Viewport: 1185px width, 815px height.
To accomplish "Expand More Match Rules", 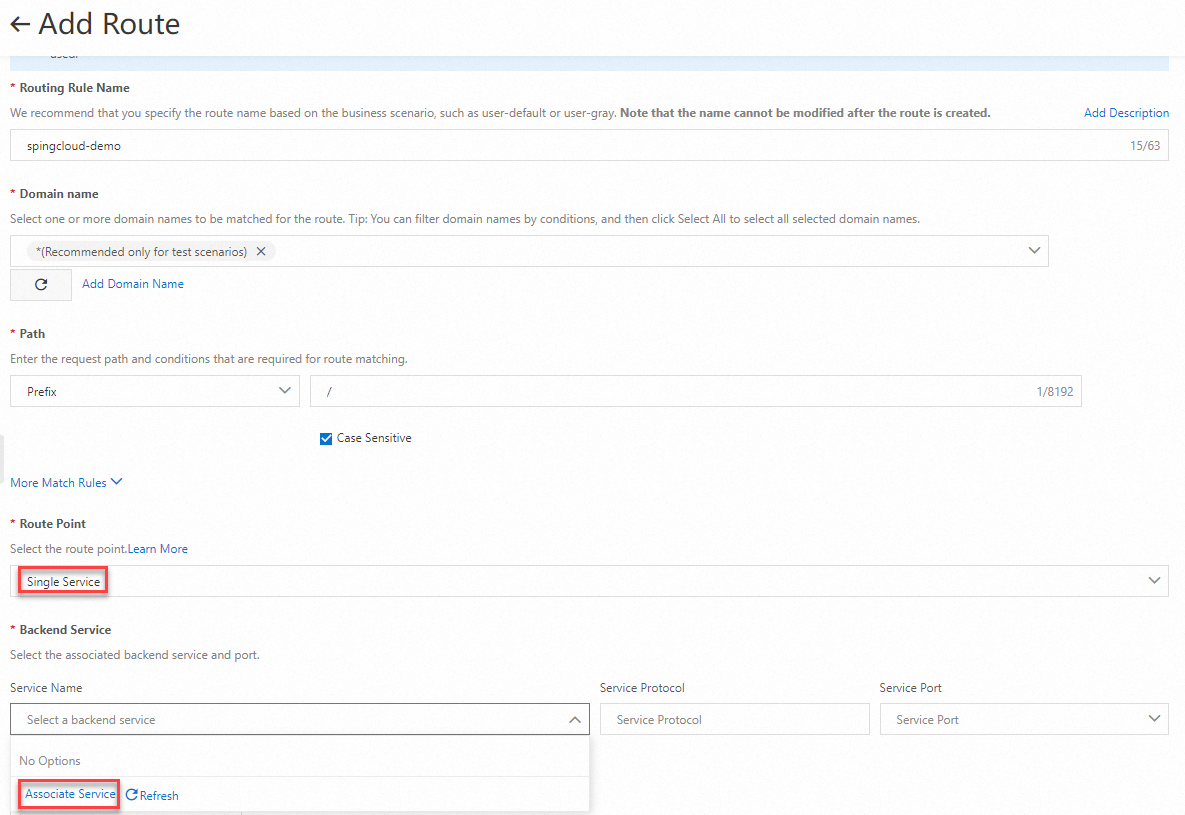I will [66, 482].
